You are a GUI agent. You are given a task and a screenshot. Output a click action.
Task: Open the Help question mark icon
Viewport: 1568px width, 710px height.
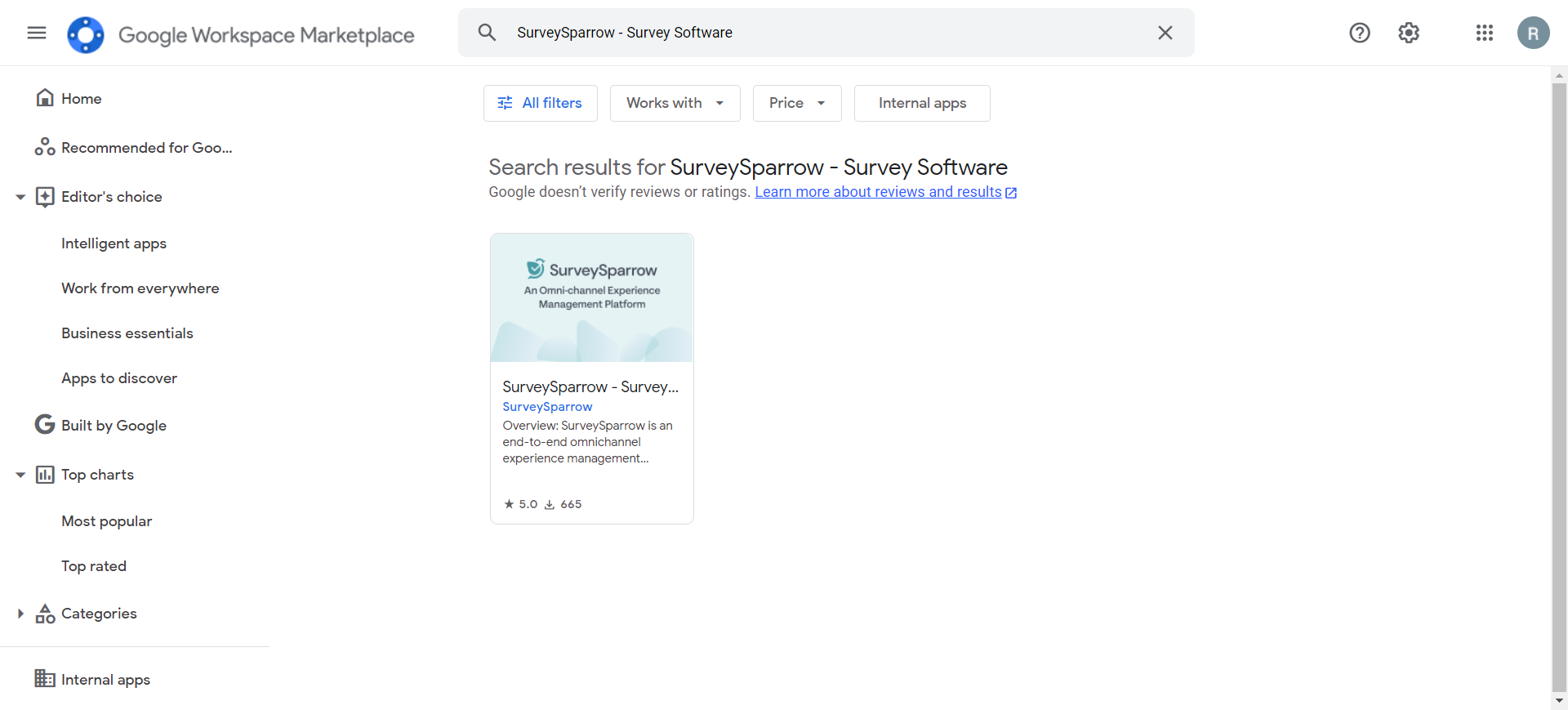tap(1359, 33)
